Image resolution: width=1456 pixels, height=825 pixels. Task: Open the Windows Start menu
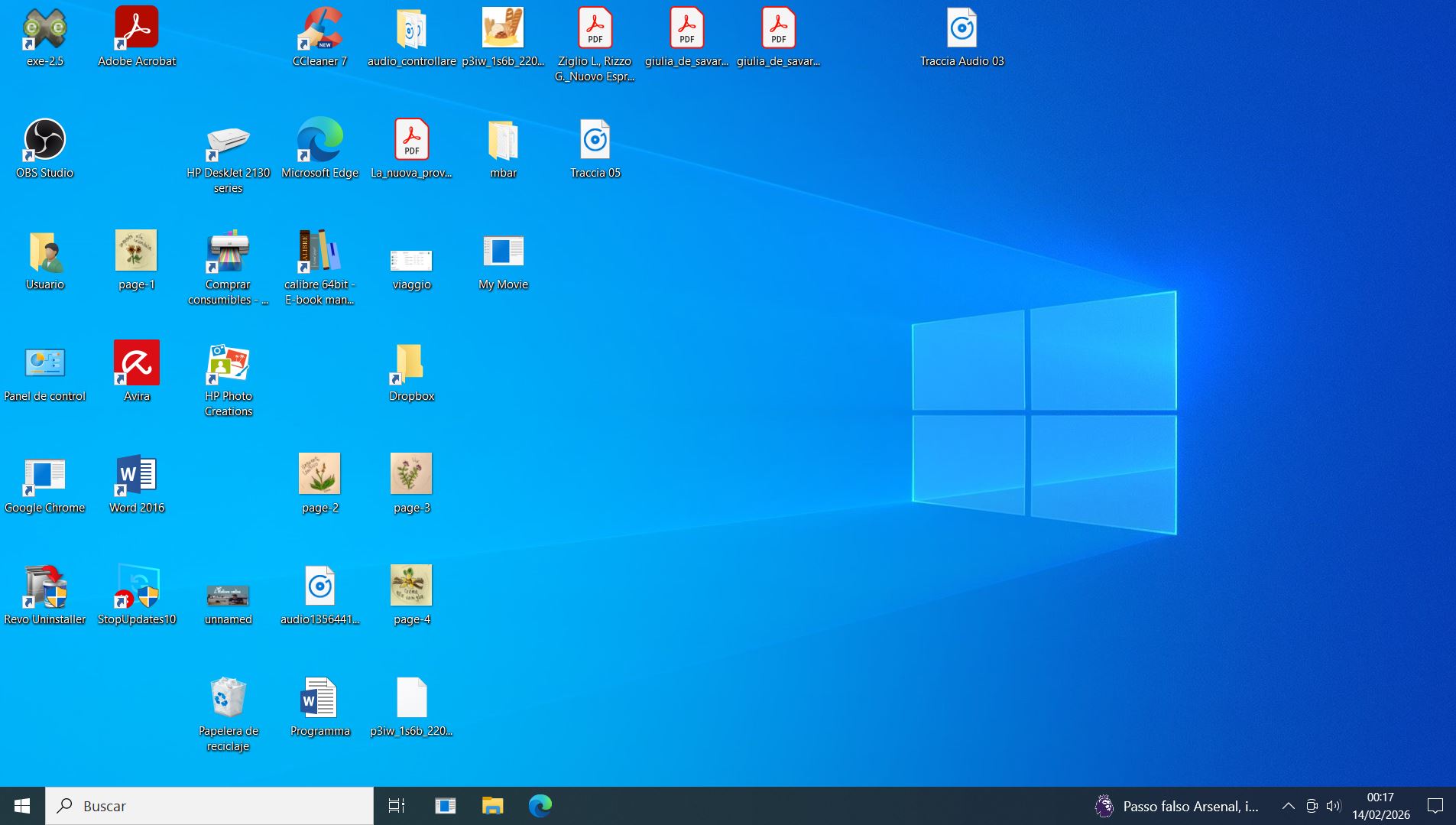pyautogui.click(x=22, y=806)
